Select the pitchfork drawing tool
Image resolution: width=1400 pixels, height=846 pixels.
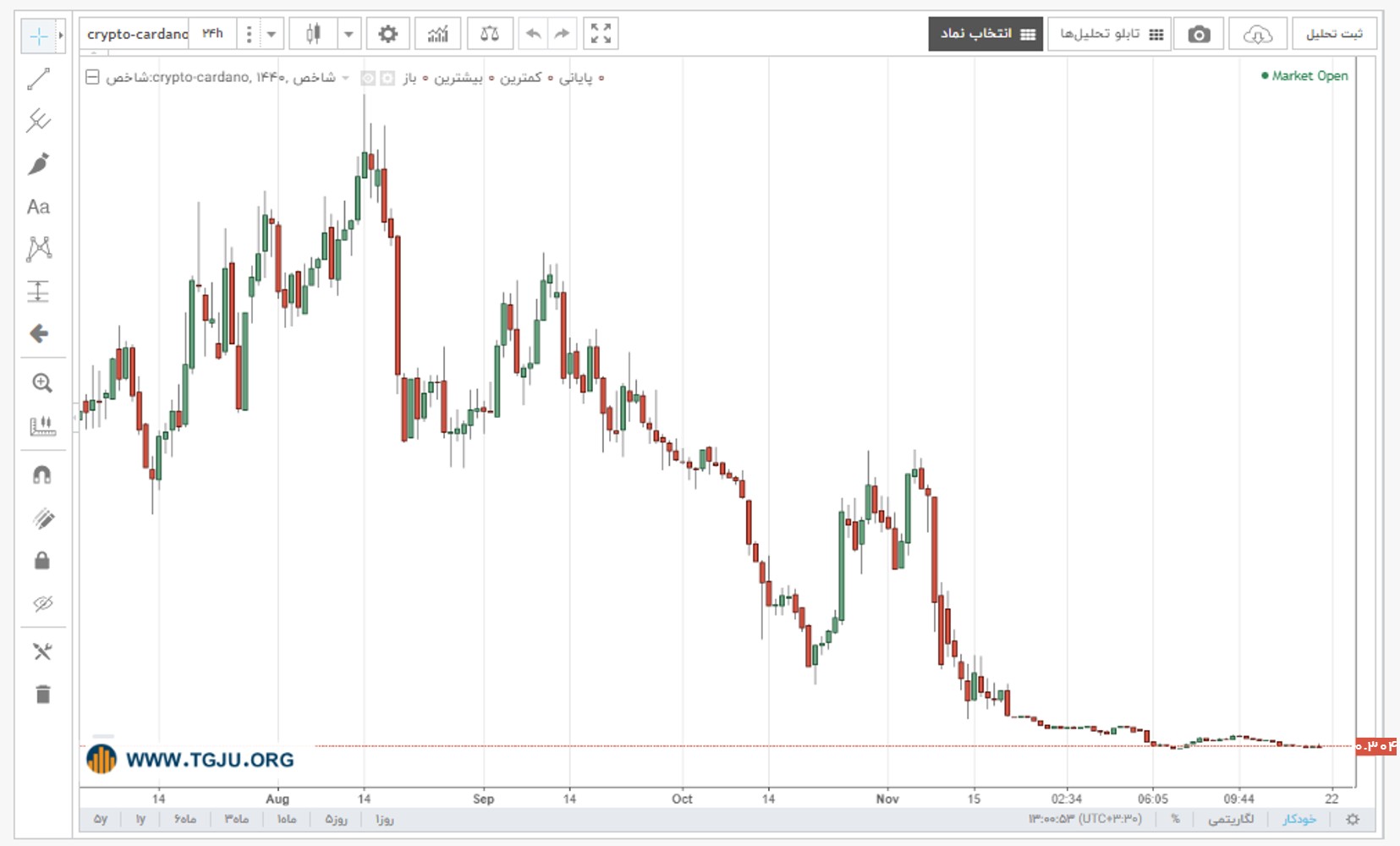[x=39, y=121]
